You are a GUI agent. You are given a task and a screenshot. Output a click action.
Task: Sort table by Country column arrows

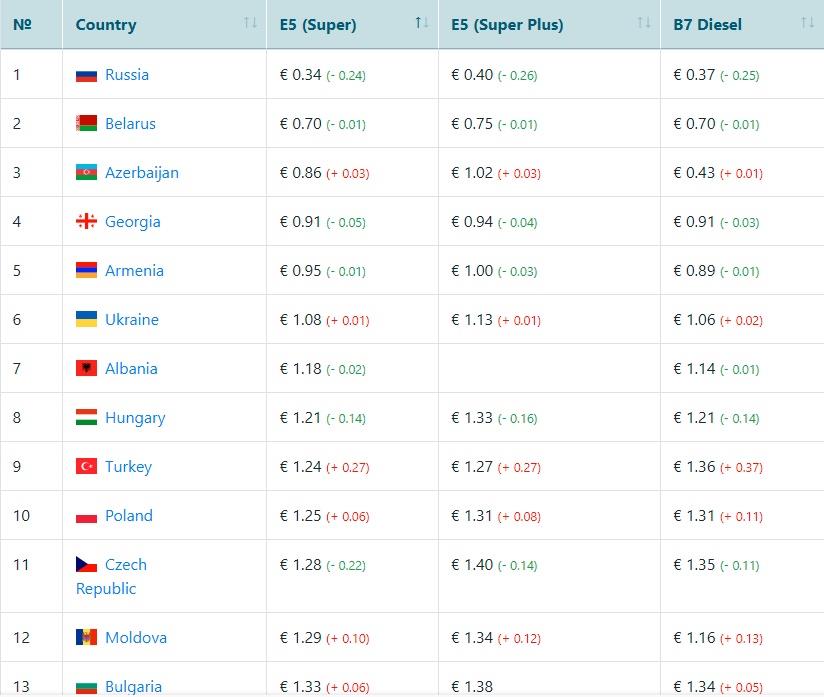click(250, 23)
